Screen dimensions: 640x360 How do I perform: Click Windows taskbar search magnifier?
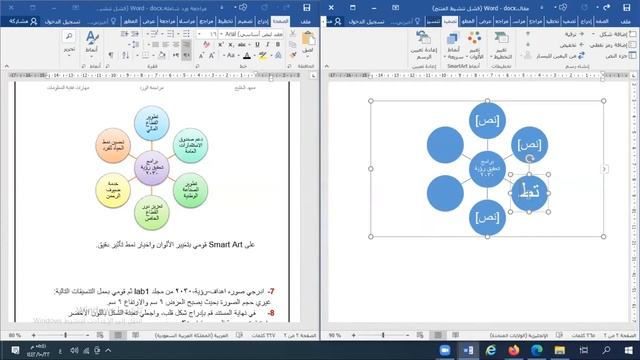click(607, 350)
